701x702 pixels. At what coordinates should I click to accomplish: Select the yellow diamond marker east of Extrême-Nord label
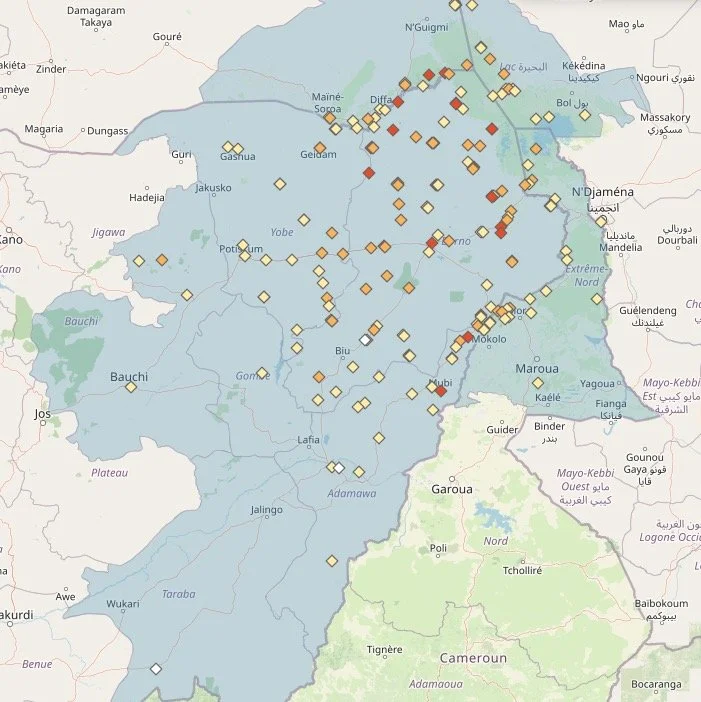[x=597, y=299]
